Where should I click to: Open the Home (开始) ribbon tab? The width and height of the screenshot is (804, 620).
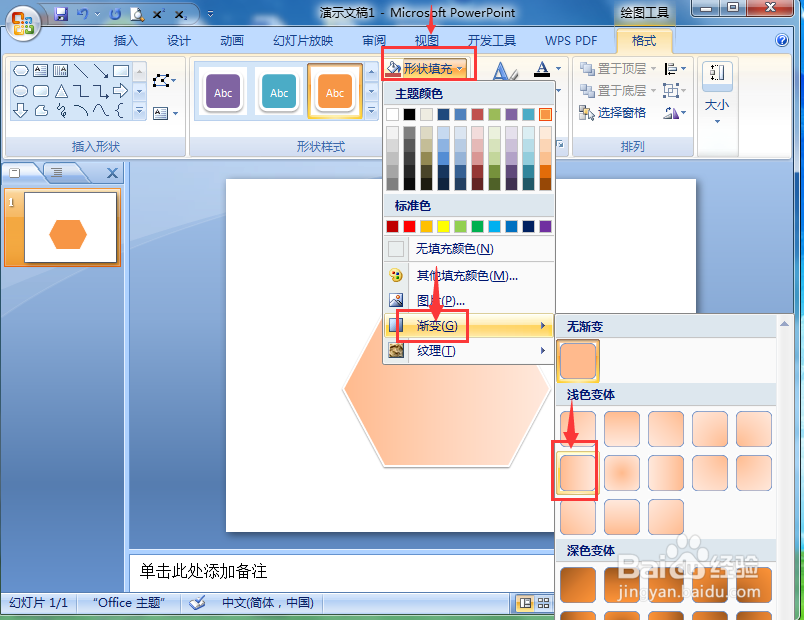coord(72,41)
